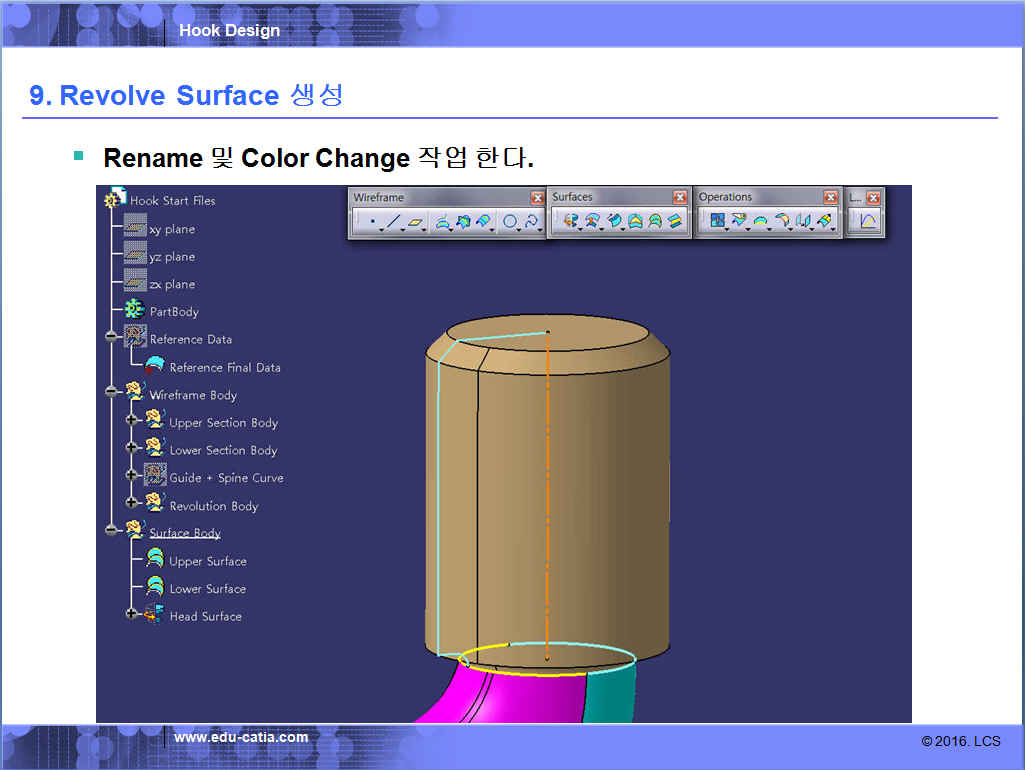Expand the Head Surface node
The image size is (1025, 770).
pyautogui.click(x=131, y=614)
